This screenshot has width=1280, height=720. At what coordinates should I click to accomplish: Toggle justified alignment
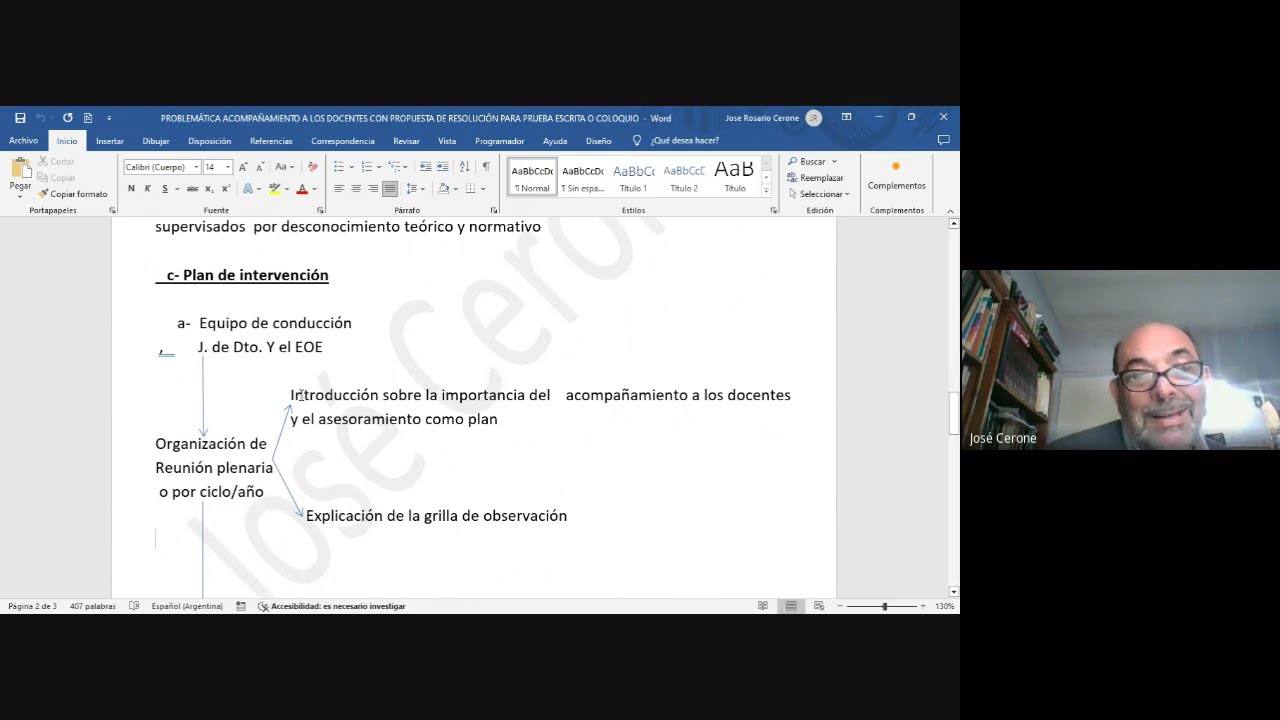[x=390, y=189]
